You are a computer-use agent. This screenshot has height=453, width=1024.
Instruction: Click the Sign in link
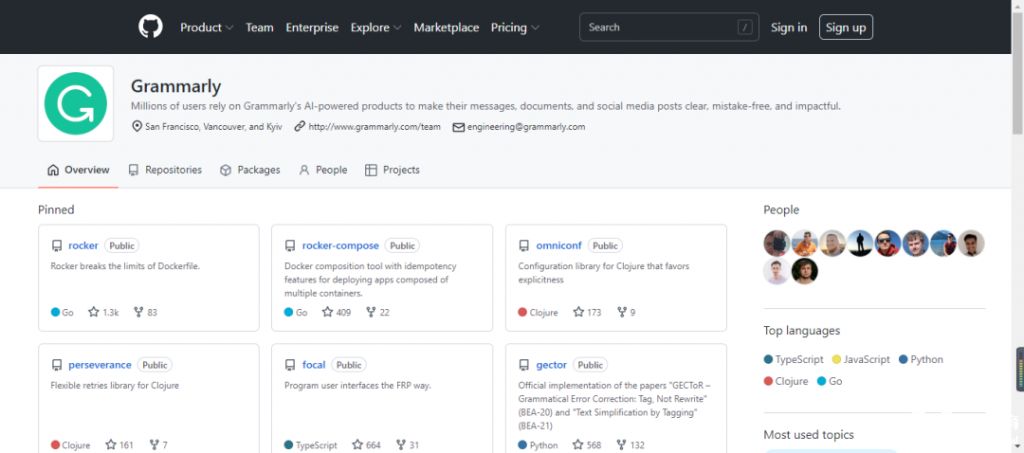pos(789,27)
